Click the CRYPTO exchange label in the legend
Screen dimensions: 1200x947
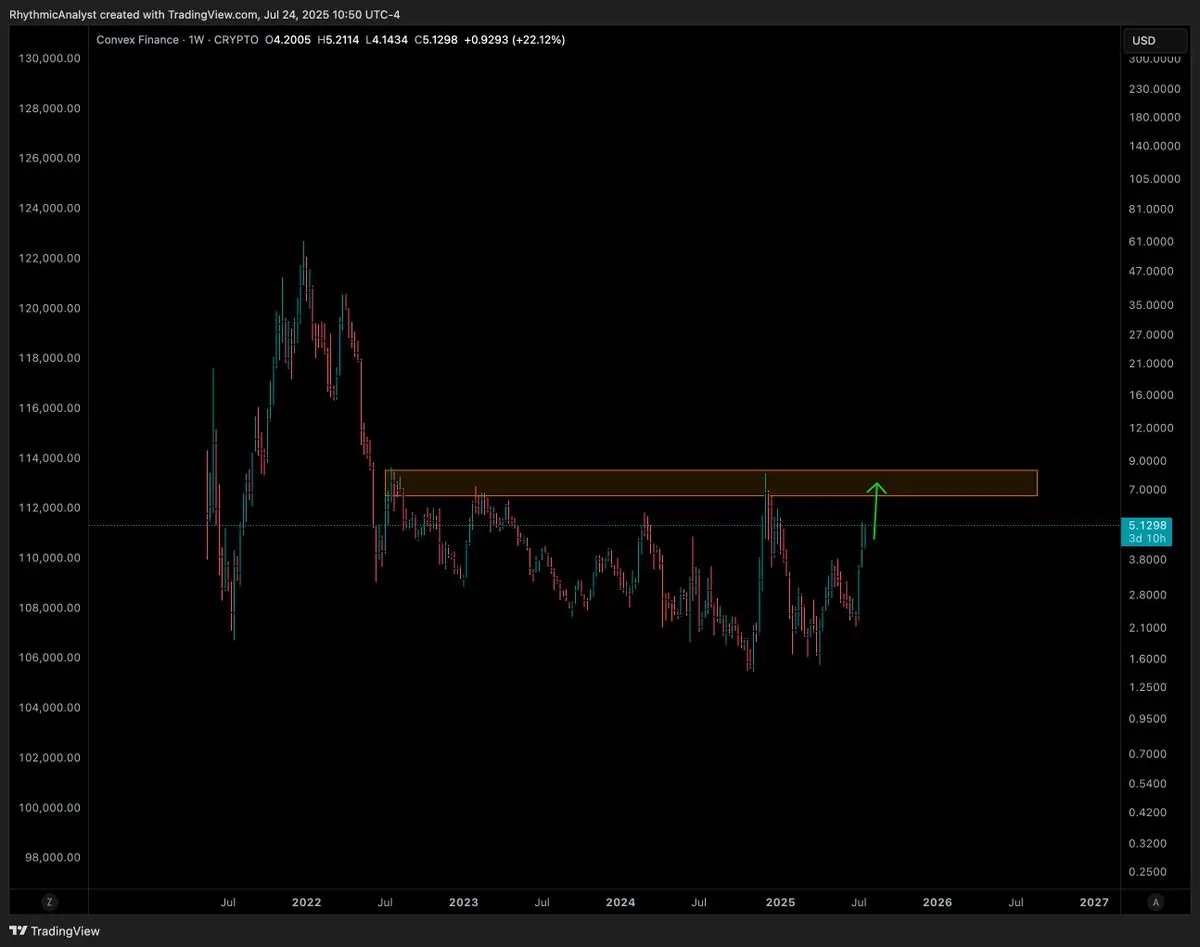point(235,40)
